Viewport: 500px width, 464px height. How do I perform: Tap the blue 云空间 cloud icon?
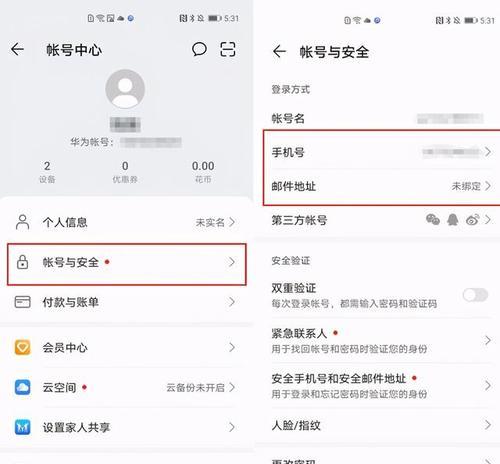pyautogui.click(x=23, y=387)
